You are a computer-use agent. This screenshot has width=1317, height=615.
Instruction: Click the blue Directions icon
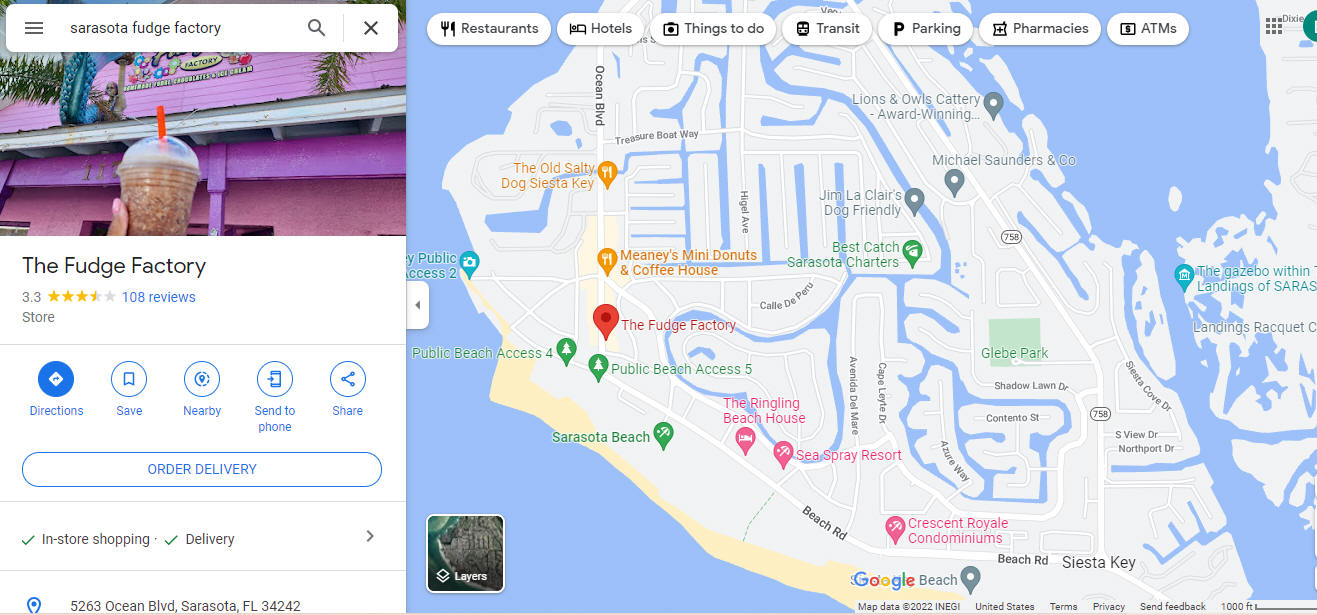tap(56, 379)
